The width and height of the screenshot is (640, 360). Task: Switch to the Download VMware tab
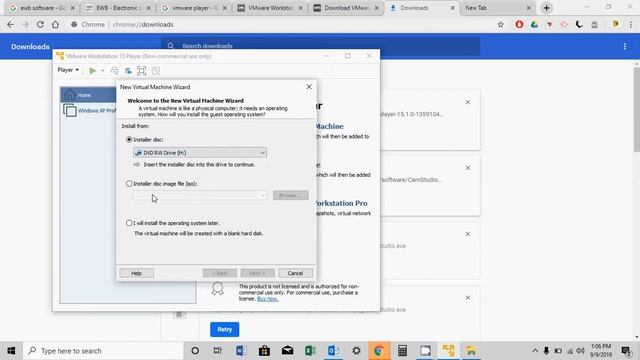[346, 8]
